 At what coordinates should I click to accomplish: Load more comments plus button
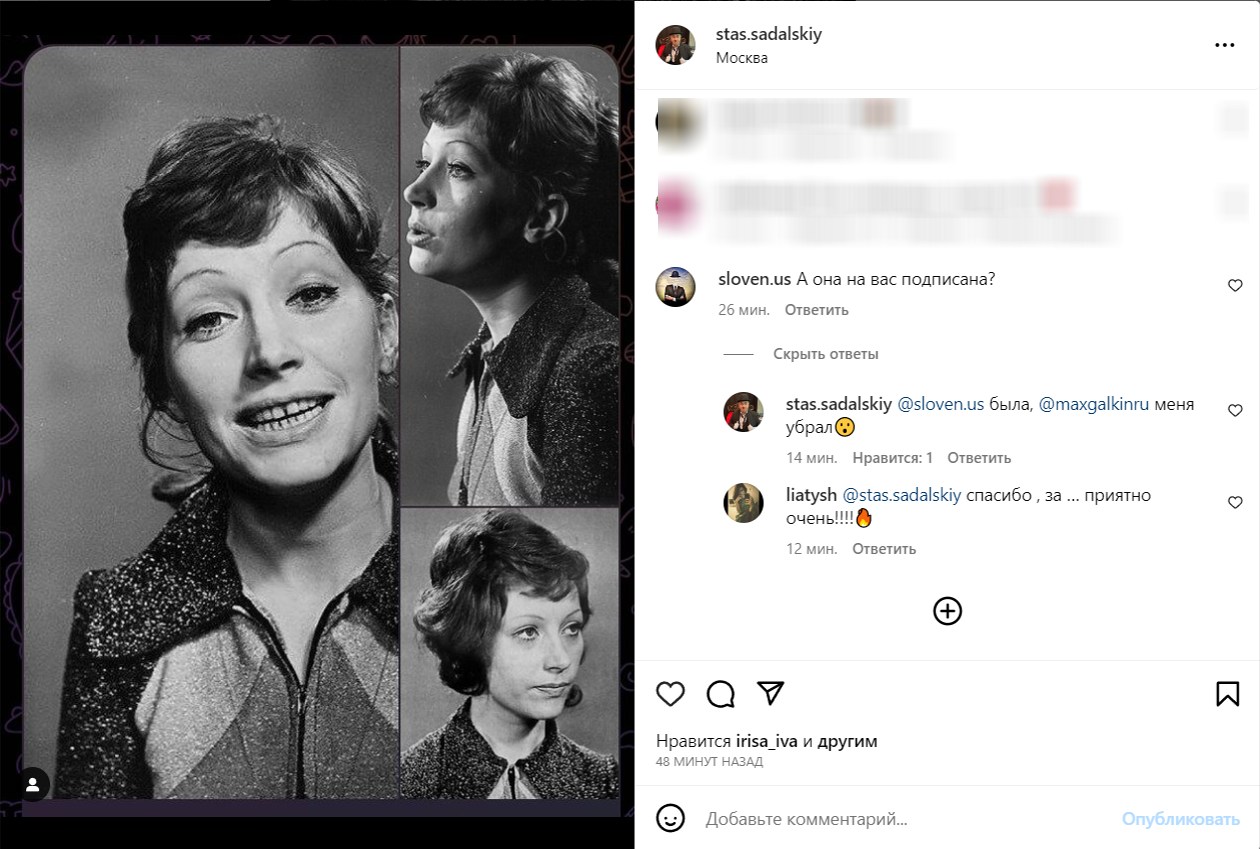pos(947,611)
